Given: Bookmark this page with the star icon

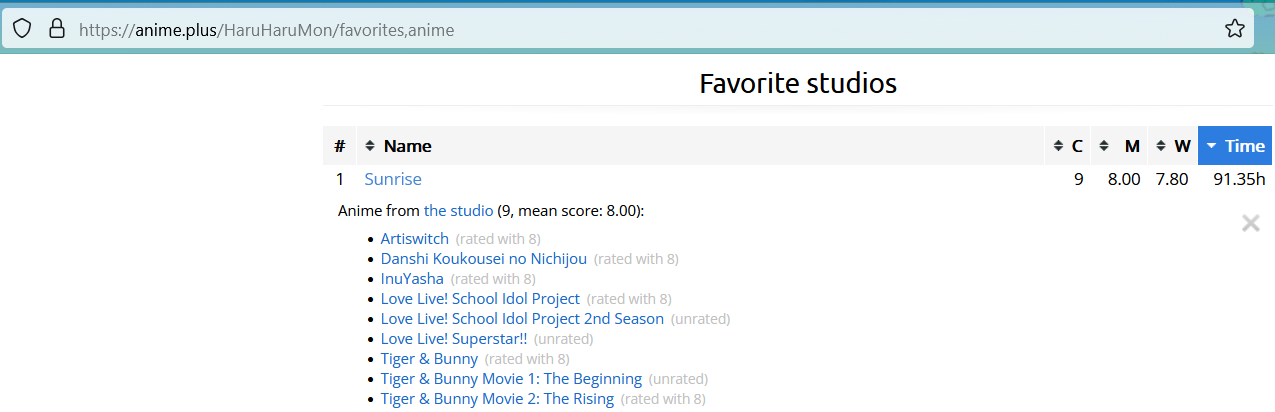Looking at the screenshot, I should coord(1235,29).
